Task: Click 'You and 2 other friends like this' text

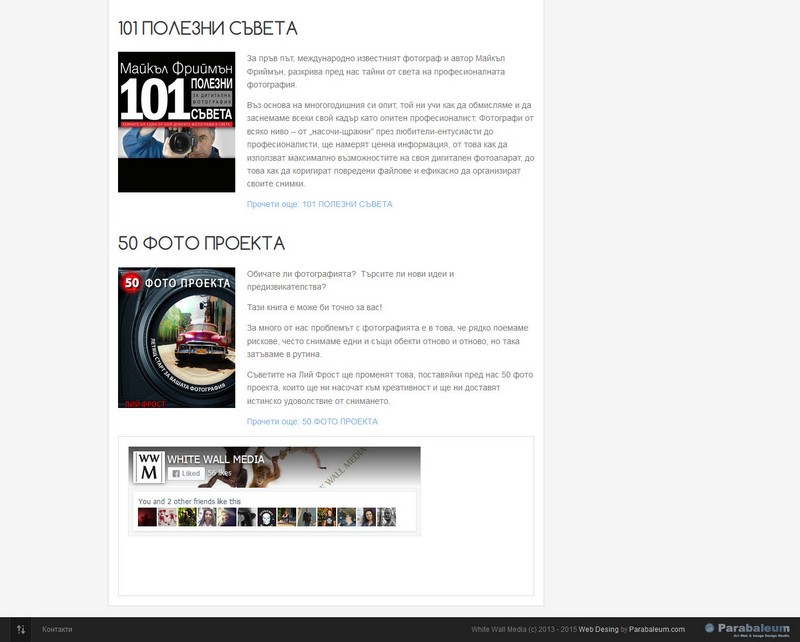Action: click(x=189, y=501)
